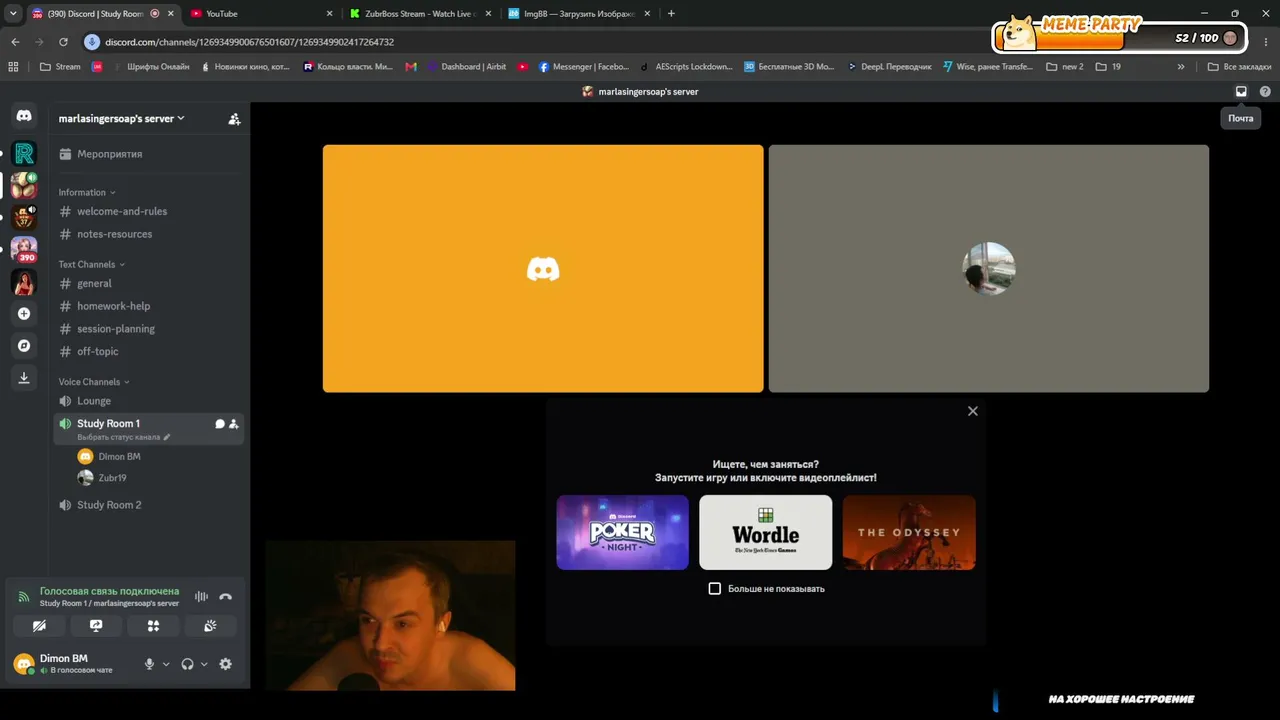Open the Мероприятия events entry
This screenshot has height=720, width=1280.
coord(150,154)
